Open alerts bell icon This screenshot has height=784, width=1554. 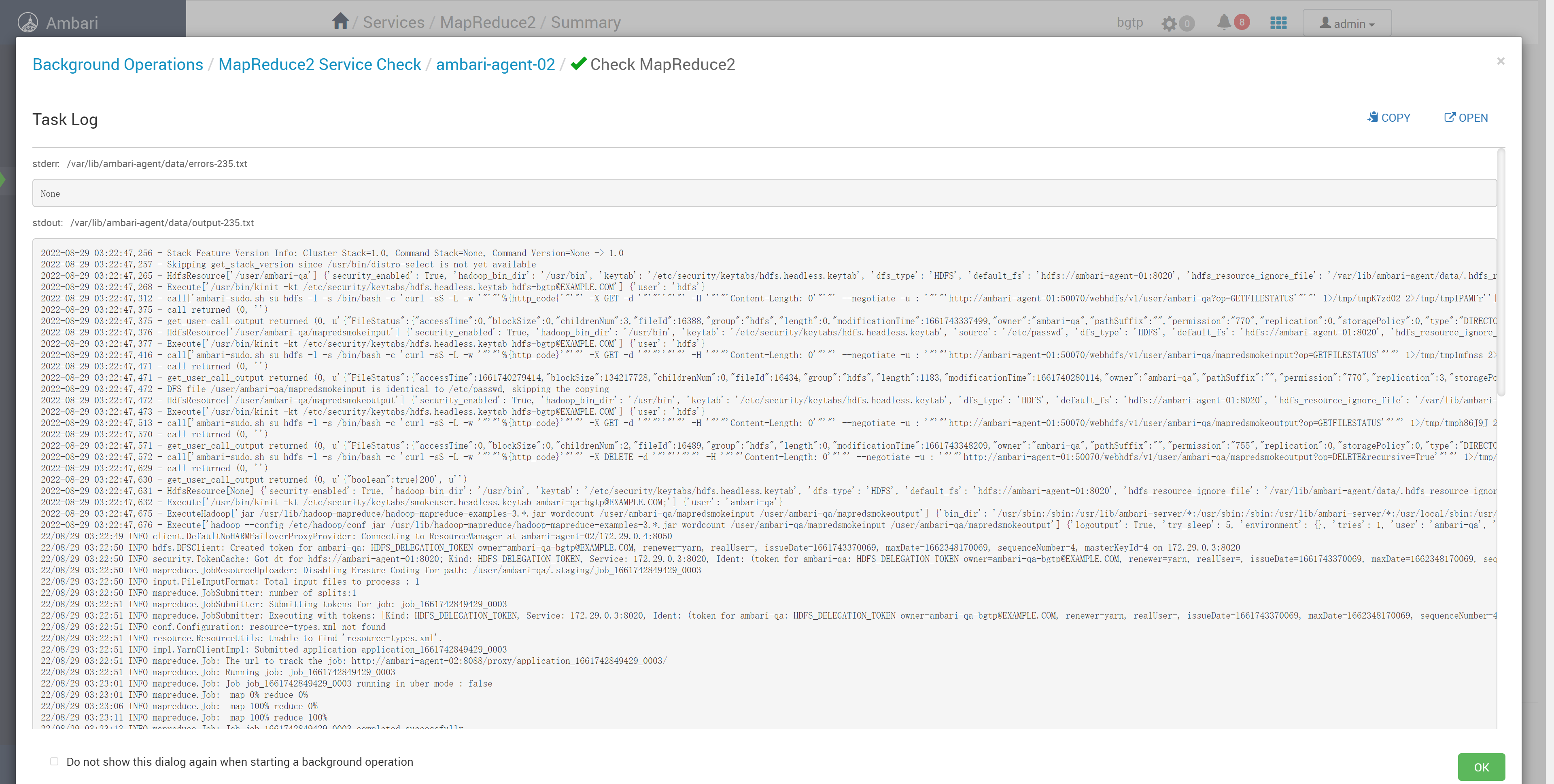click(x=1223, y=22)
